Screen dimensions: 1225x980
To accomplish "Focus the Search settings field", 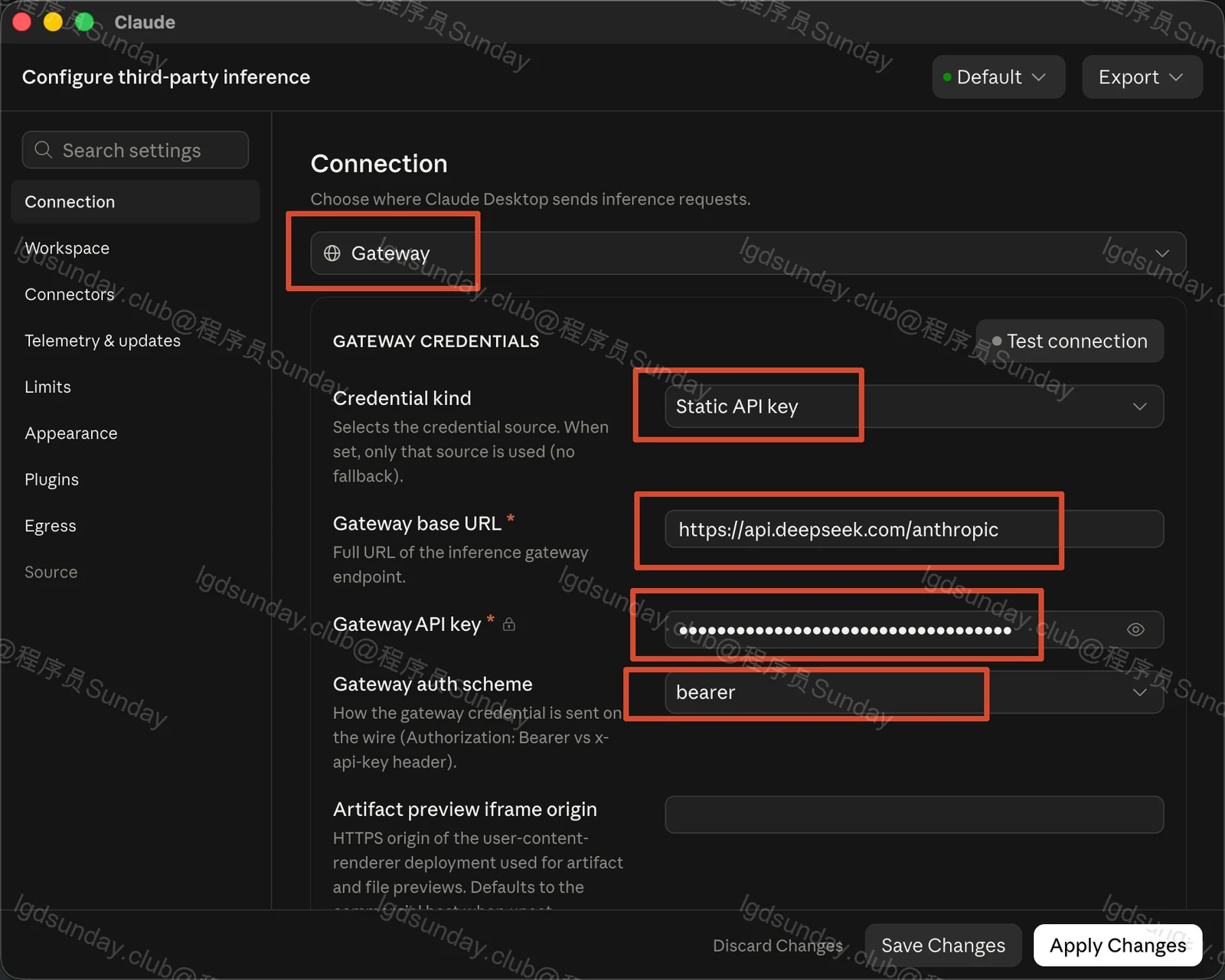I will click(136, 150).
